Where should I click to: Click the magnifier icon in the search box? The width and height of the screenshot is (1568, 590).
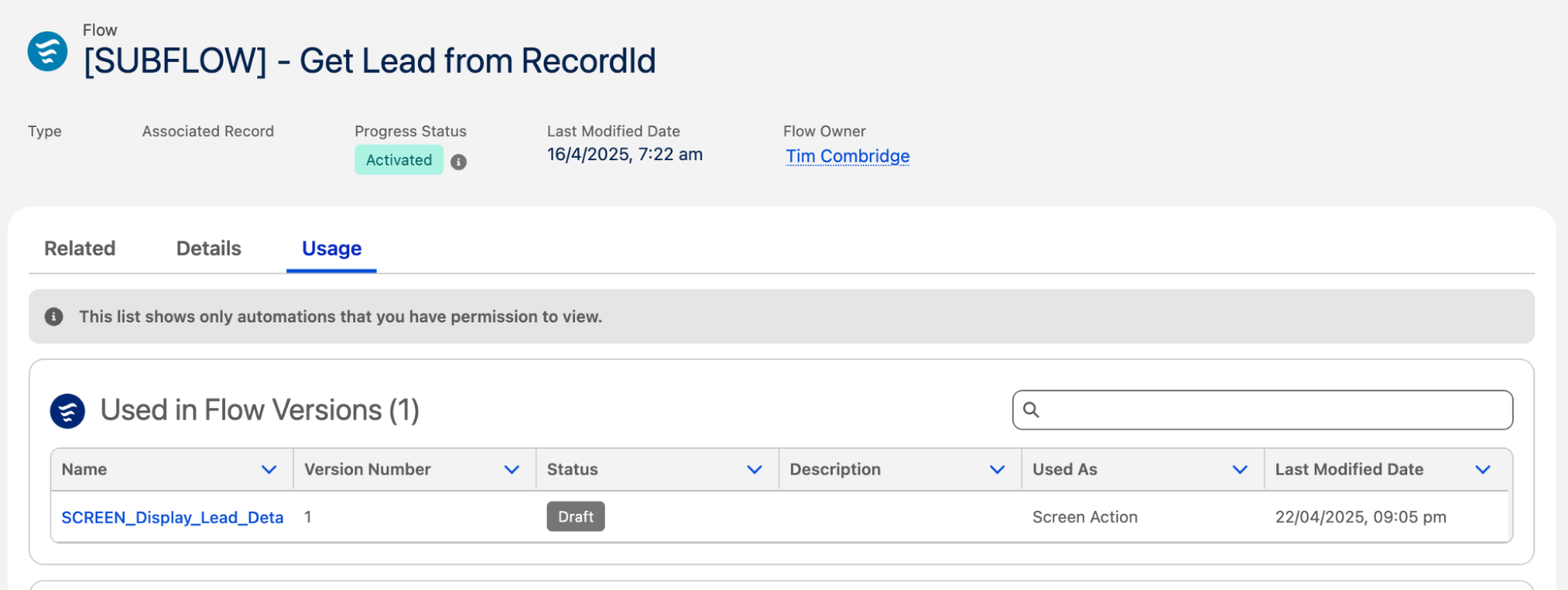tap(1031, 410)
